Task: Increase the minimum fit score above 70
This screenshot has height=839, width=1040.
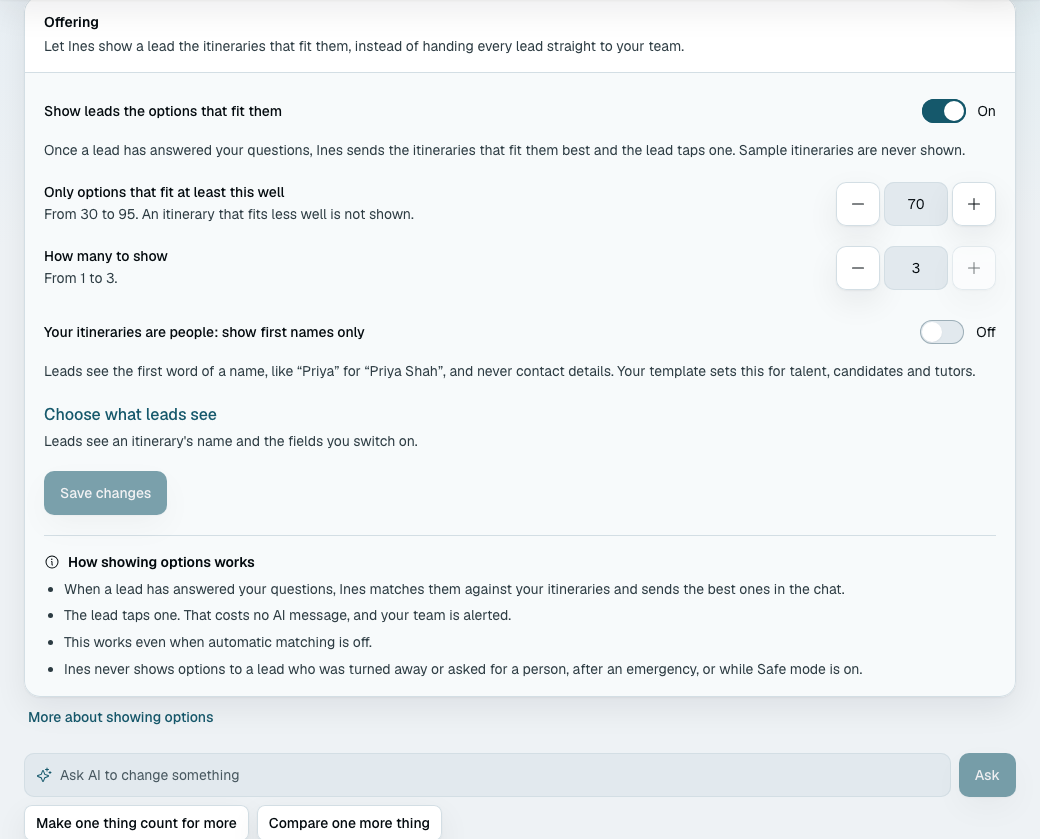Action: 974,204
